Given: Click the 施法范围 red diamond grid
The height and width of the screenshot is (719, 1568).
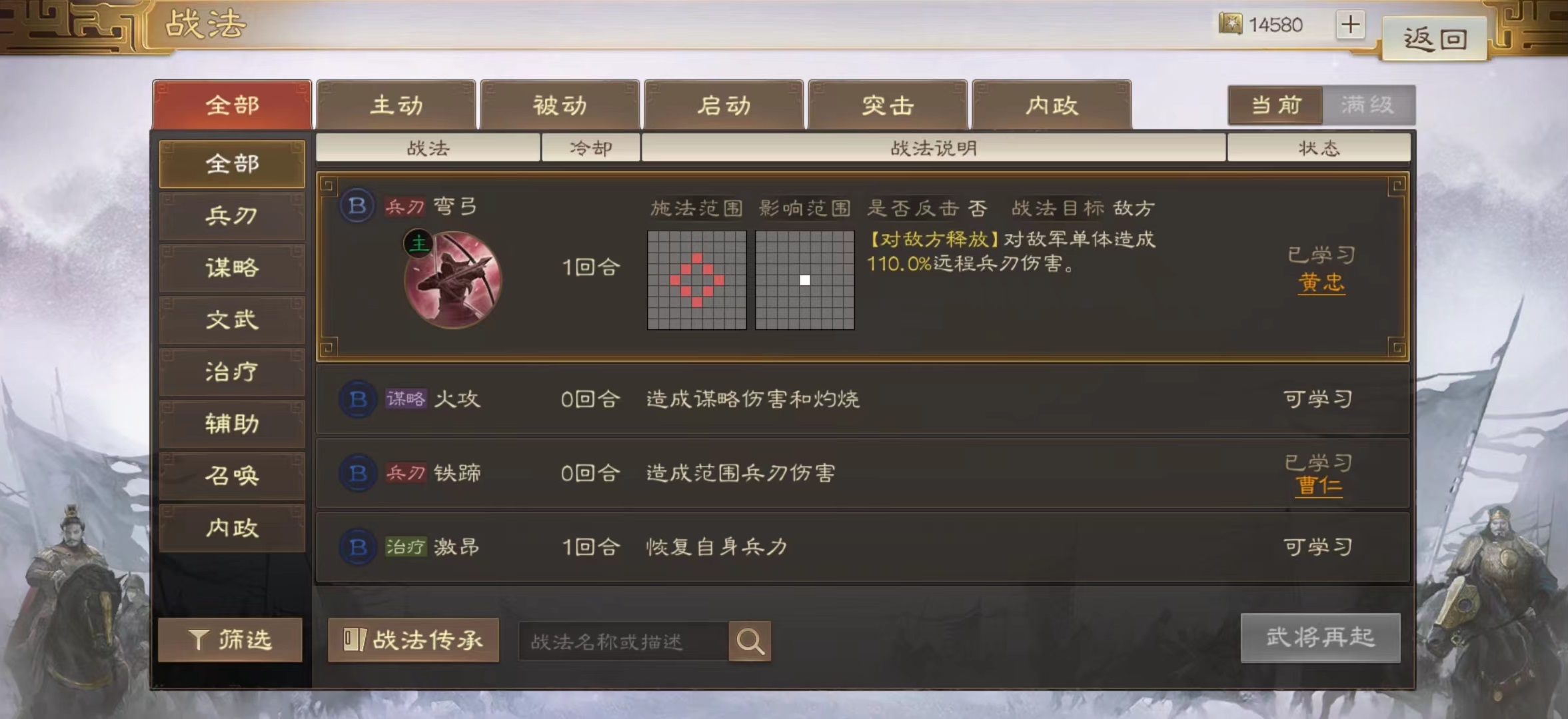Looking at the screenshot, I should (x=697, y=280).
